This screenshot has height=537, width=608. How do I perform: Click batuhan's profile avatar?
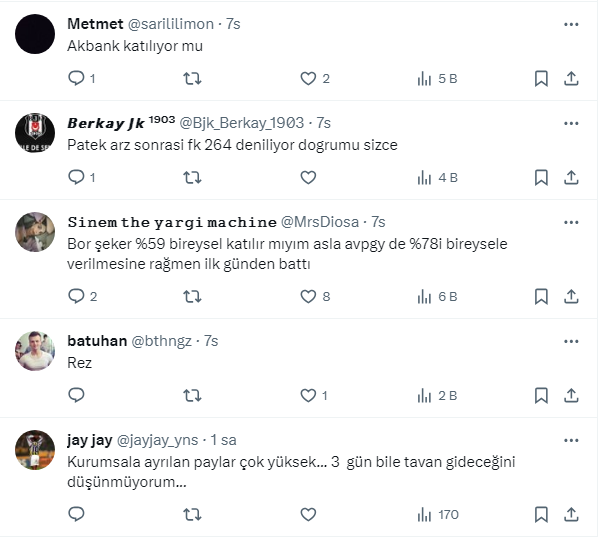tap(35, 350)
